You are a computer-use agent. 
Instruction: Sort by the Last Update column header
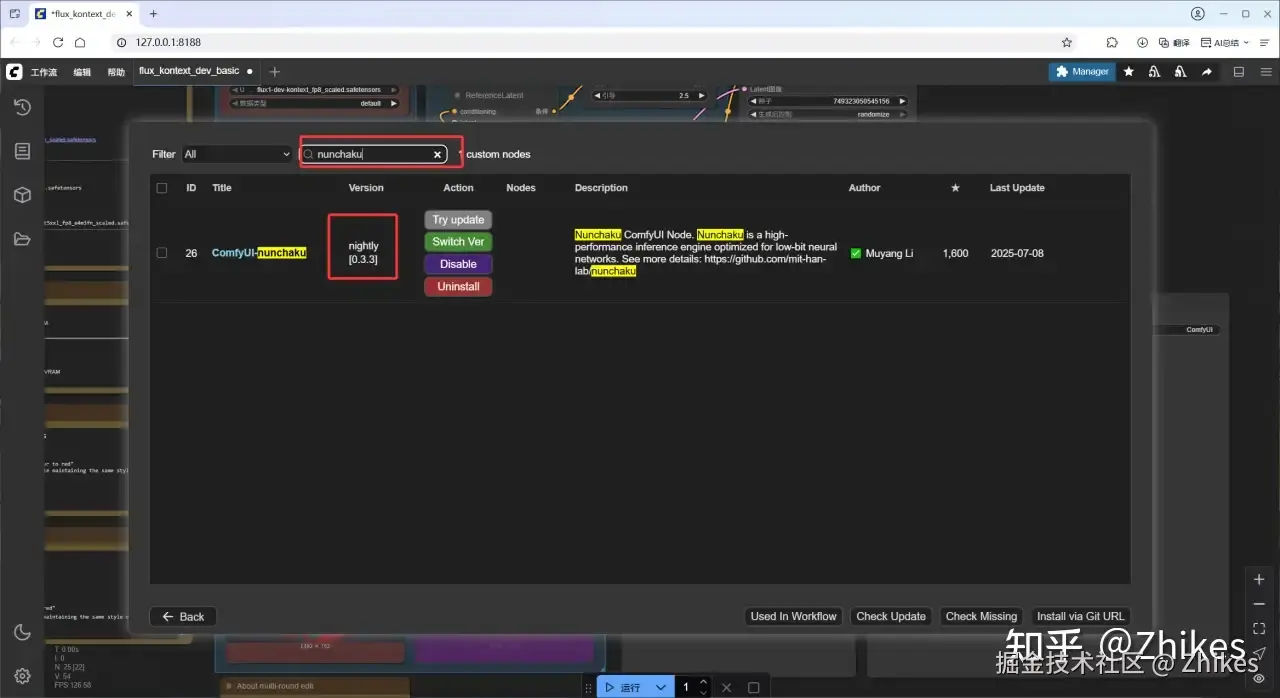coord(1017,188)
